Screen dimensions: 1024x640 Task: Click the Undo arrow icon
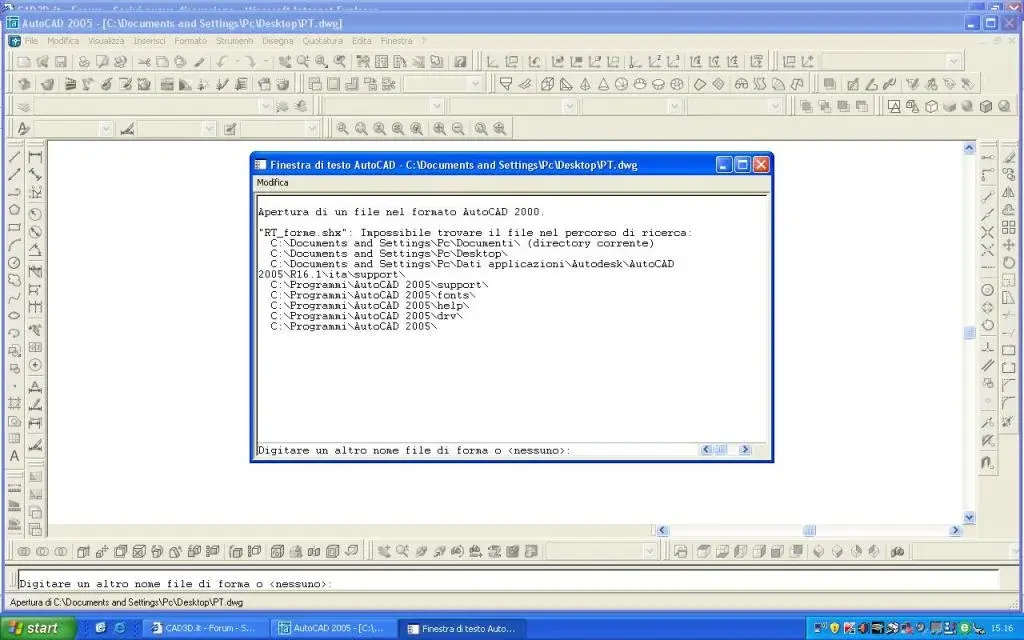pyautogui.click(x=222, y=62)
